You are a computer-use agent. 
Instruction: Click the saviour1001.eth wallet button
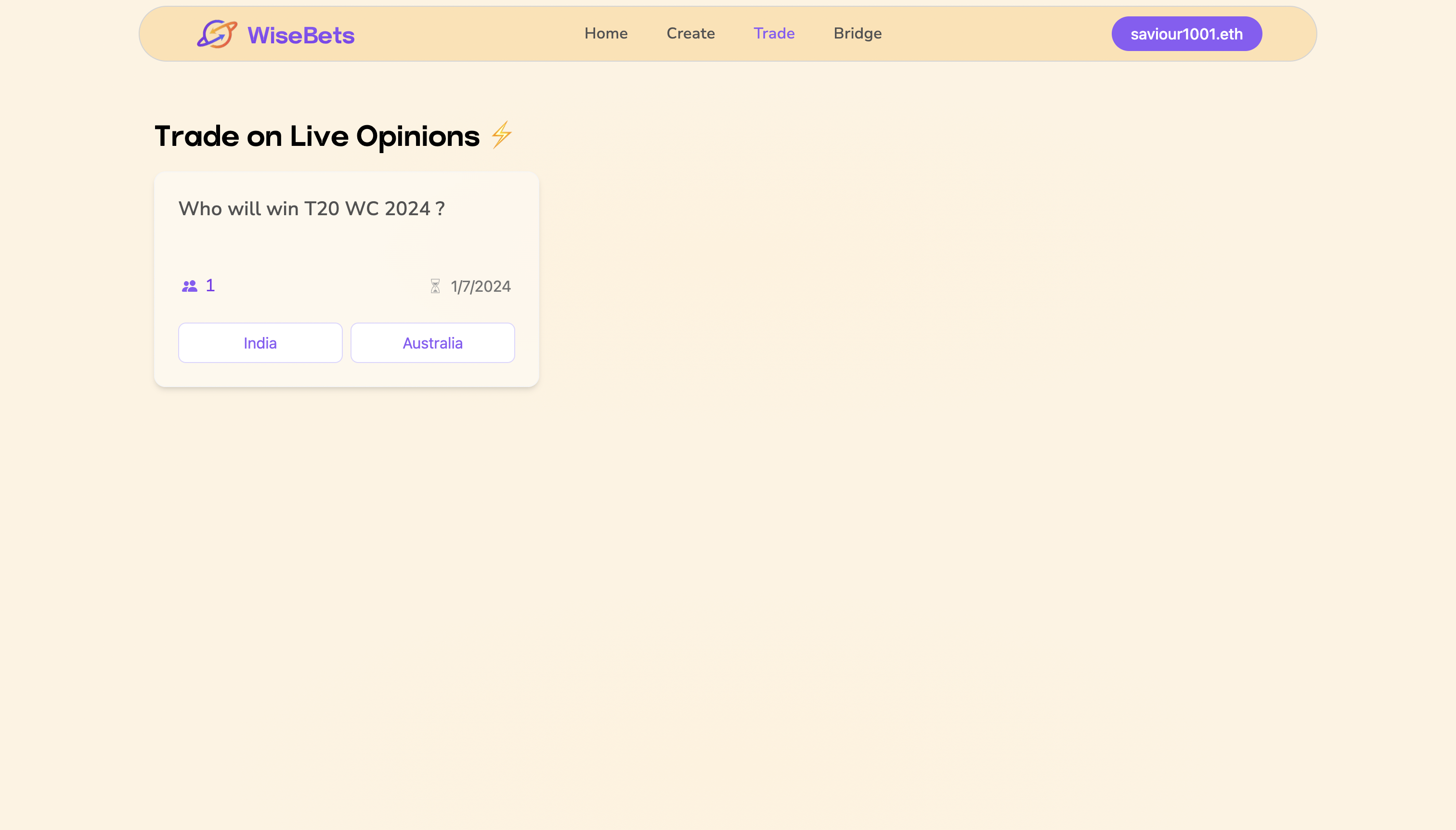point(1186,34)
